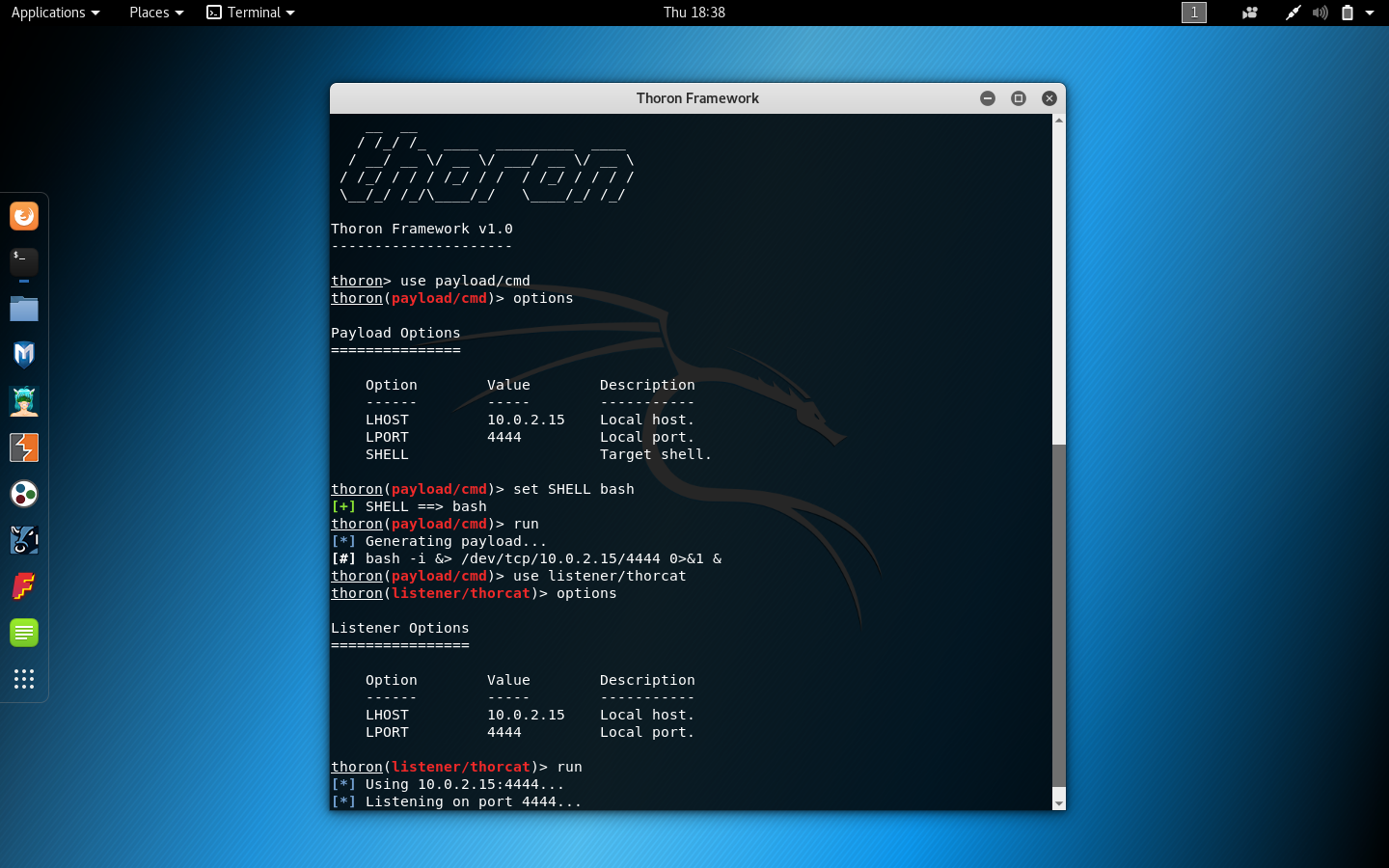Image resolution: width=1389 pixels, height=868 pixels.
Task: Click 'Using 10.0.2.15:4444...' line
Action: (x=448, y=784)
